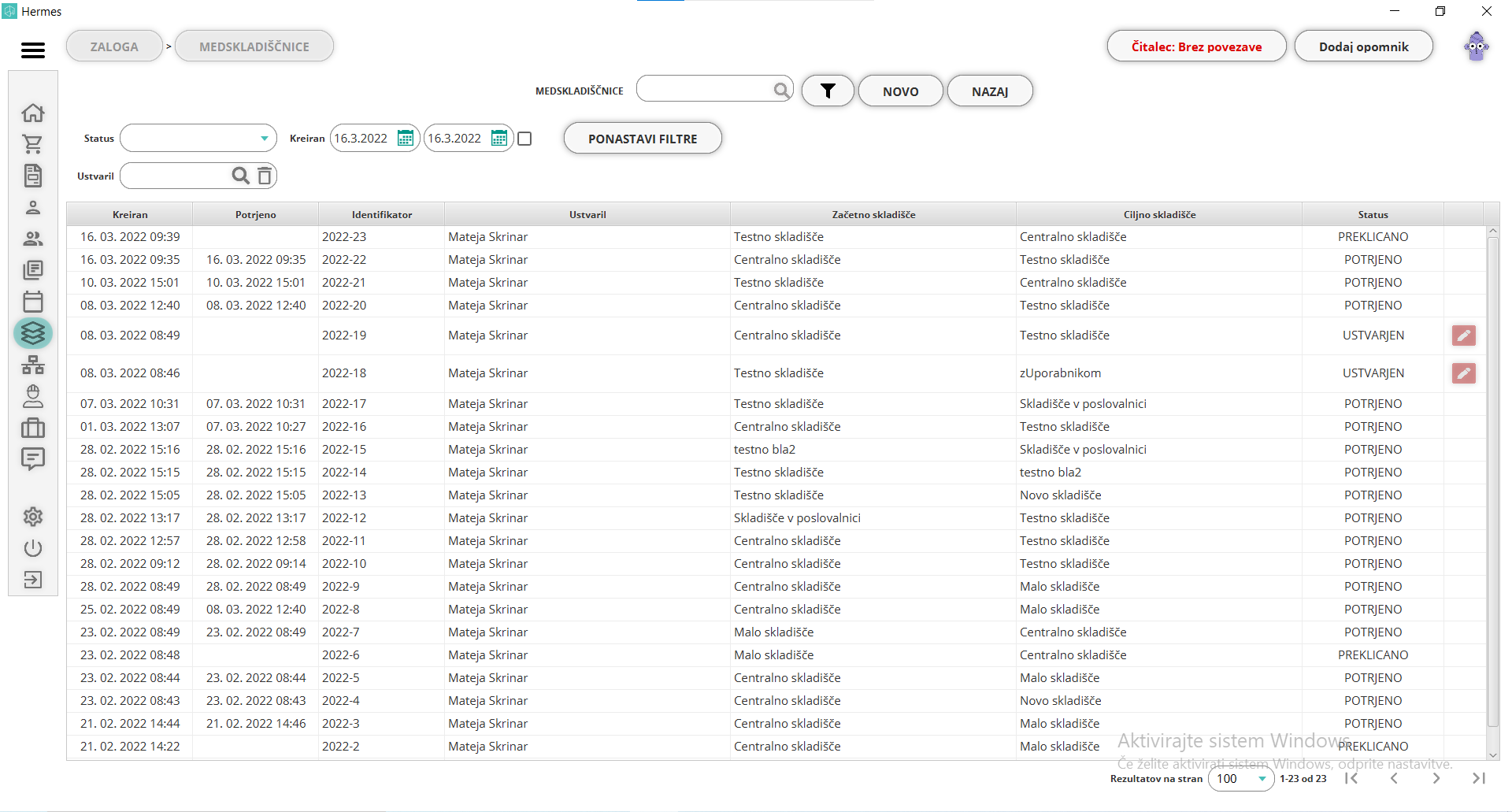Open the people group sidebar icon
This screenshot has width=1512, height=812.
click(33, 239)
